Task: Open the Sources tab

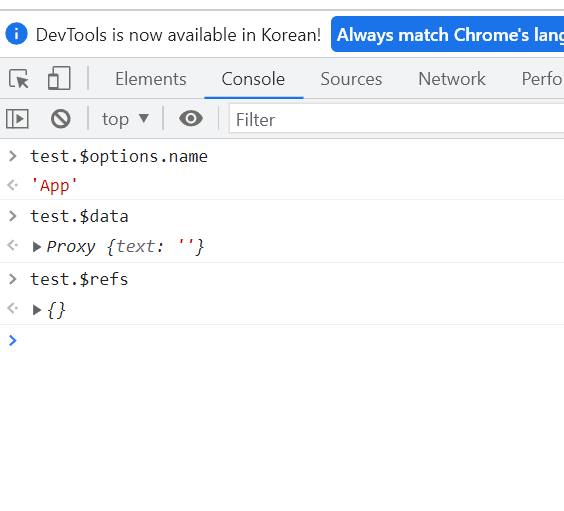Action: click(351, 79)
